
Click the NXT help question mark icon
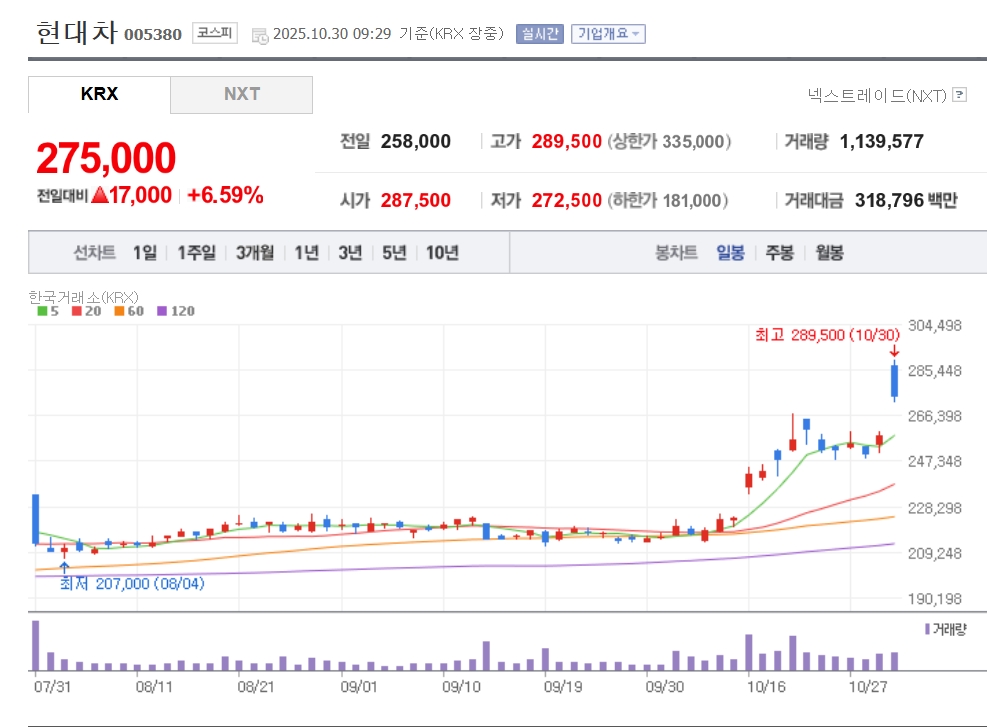click(960, 95)
